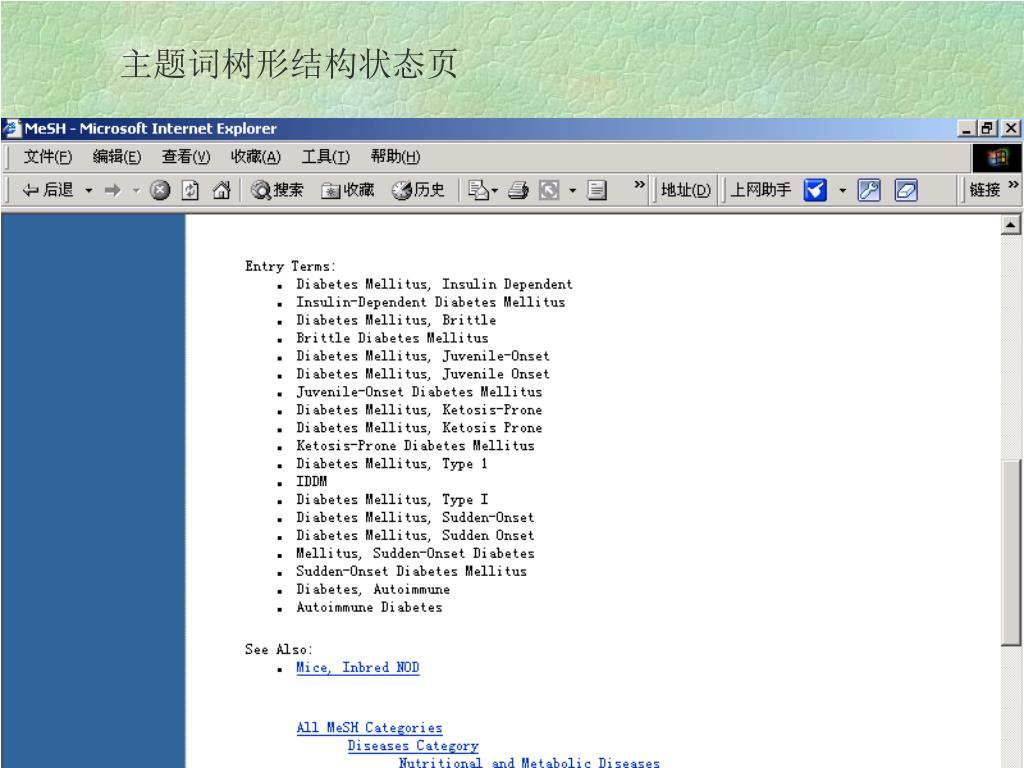Open the Back history dropdown arrow
This screenshot has height=768, width=1024.
click(89, 191)
